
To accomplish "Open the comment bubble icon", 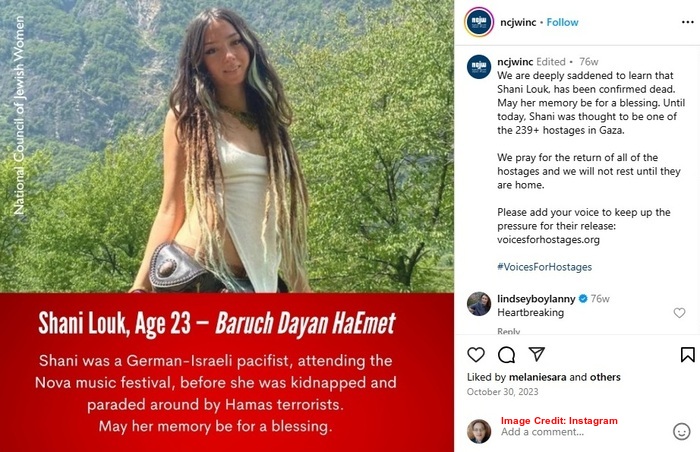I will [x=506, y=355].
